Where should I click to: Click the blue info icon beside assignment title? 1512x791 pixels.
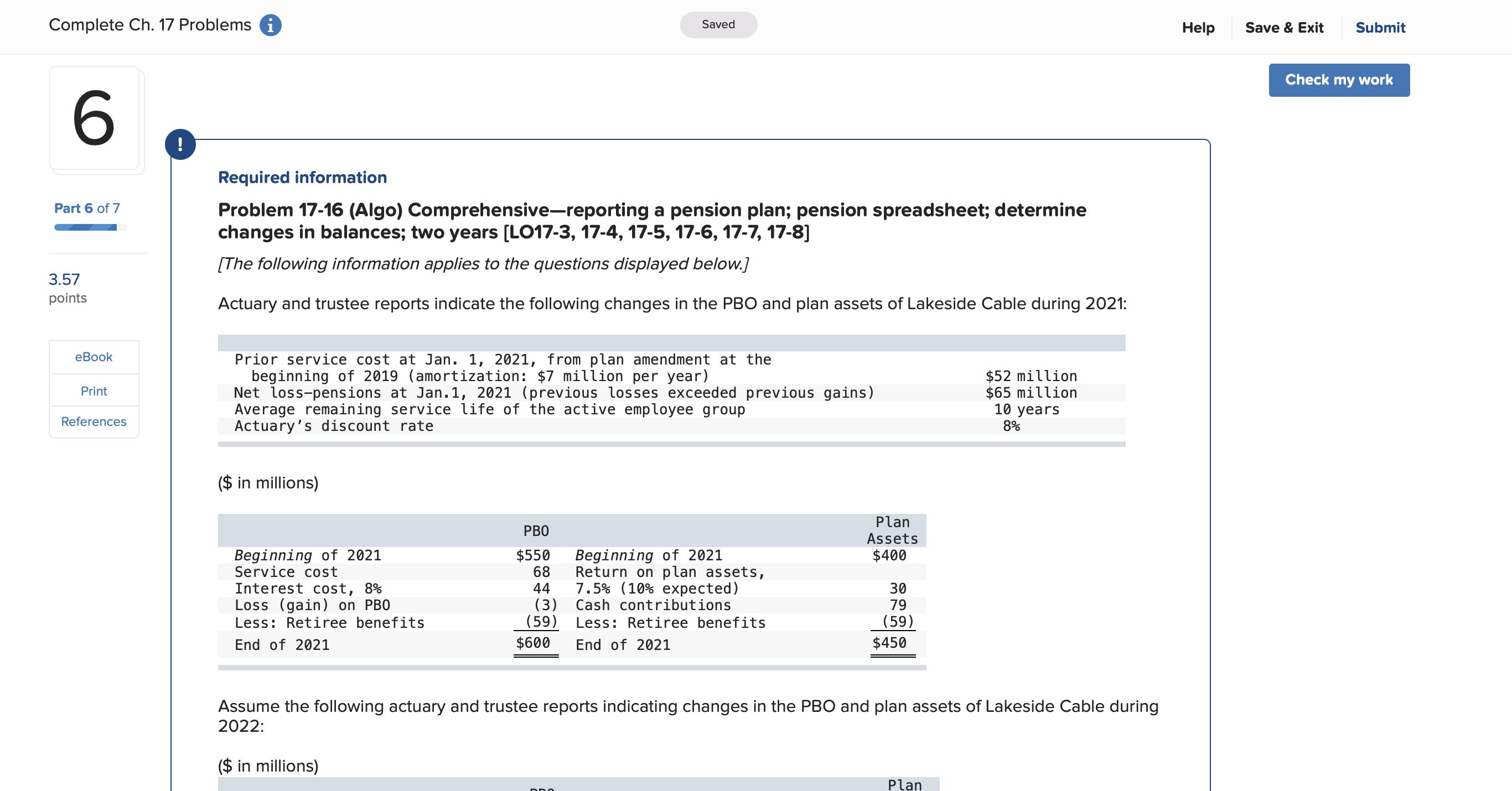tap(270, 25)
